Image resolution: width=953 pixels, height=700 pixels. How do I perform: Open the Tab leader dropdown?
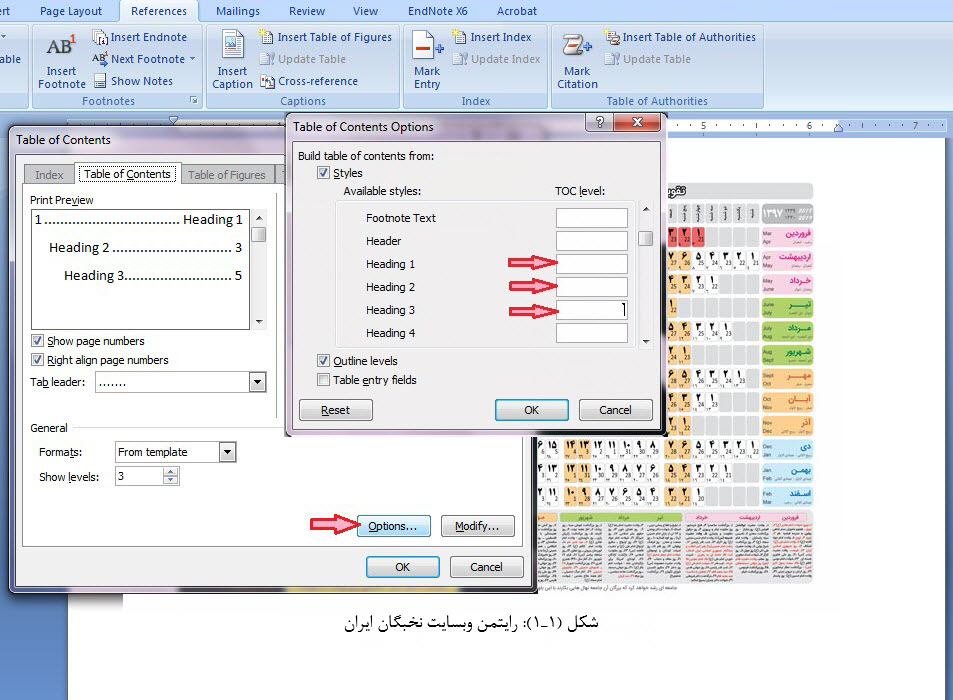point(257,382)
